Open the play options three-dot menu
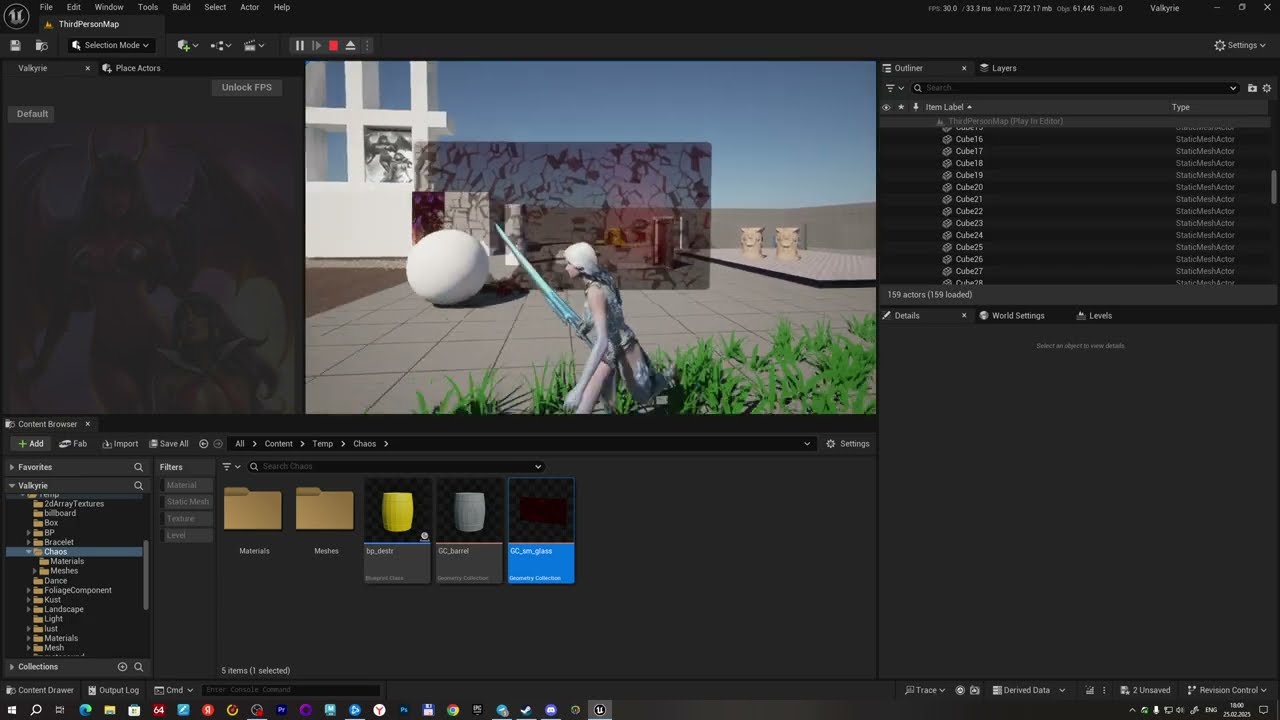Screen dimensions: 1280x720 click(x=367, y=45)
